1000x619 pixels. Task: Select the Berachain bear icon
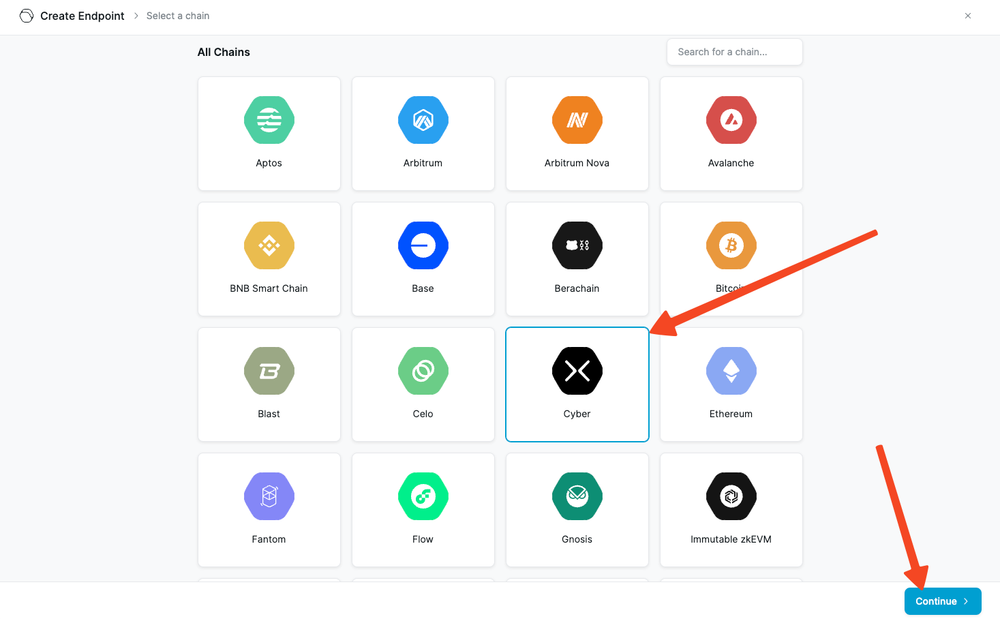pyautogui.click(x=577, y=245)
